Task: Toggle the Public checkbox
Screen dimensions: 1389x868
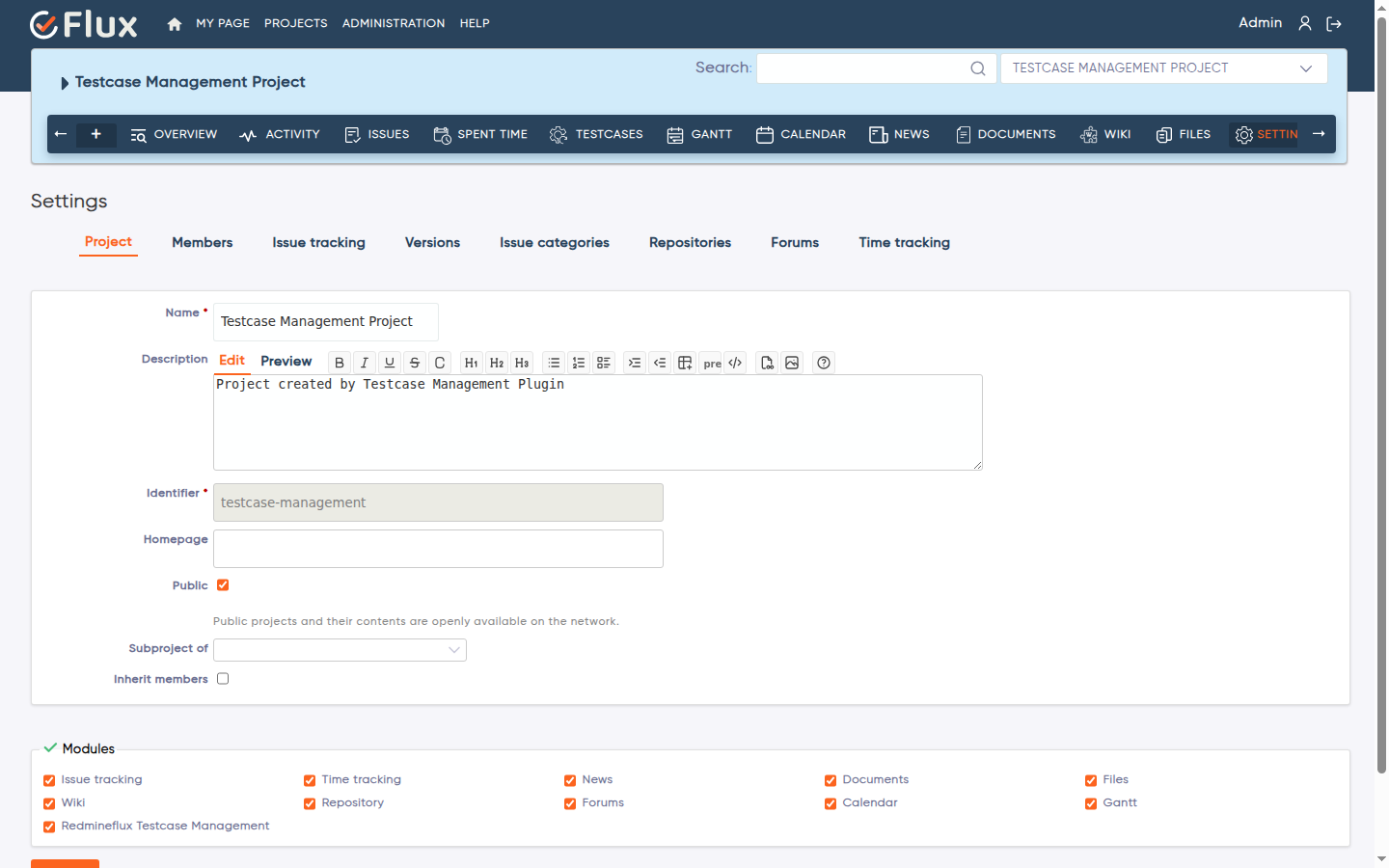Action: pos(223,585)
